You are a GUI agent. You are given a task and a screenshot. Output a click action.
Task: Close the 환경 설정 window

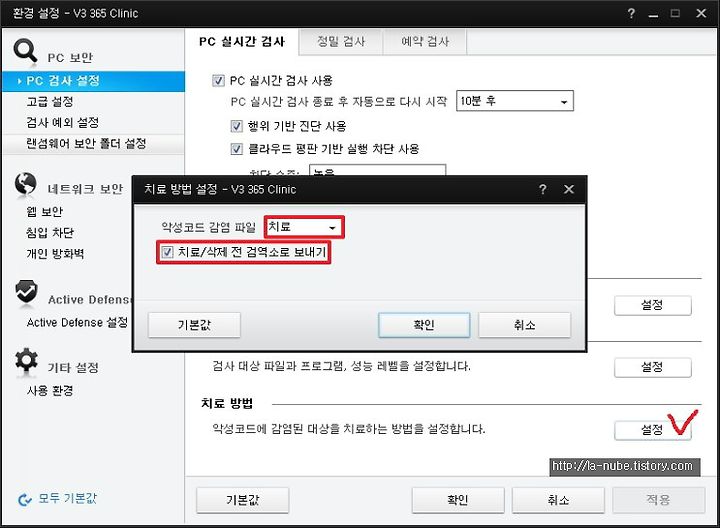tap(701, 13)
